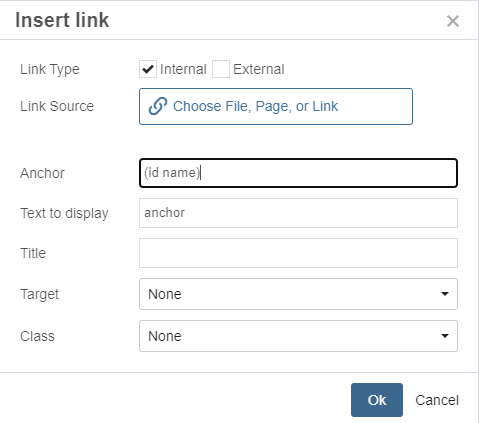Click the Class field label
The height and width of the screenshot is (423, 479).
(37, 336)
